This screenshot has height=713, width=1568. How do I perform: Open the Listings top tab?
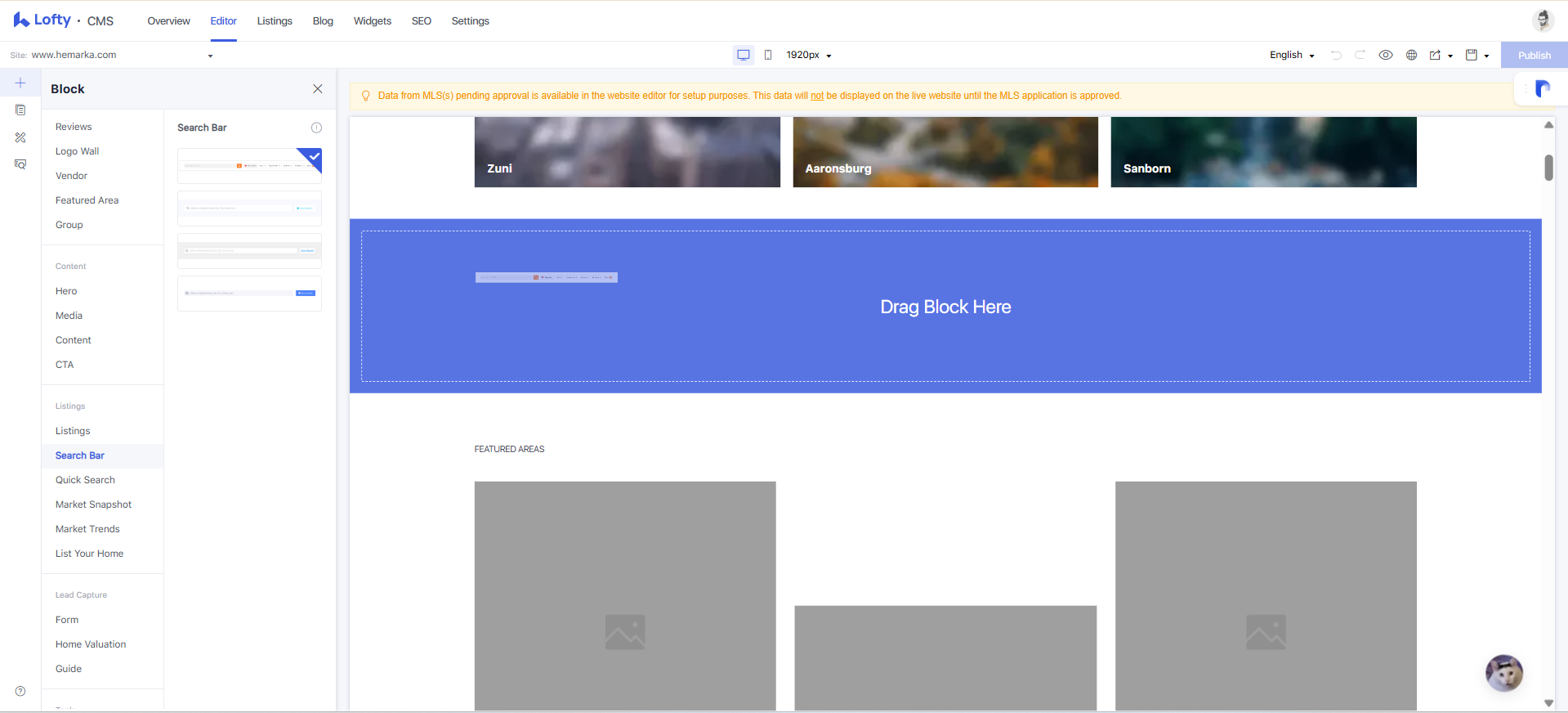point(275,21)
